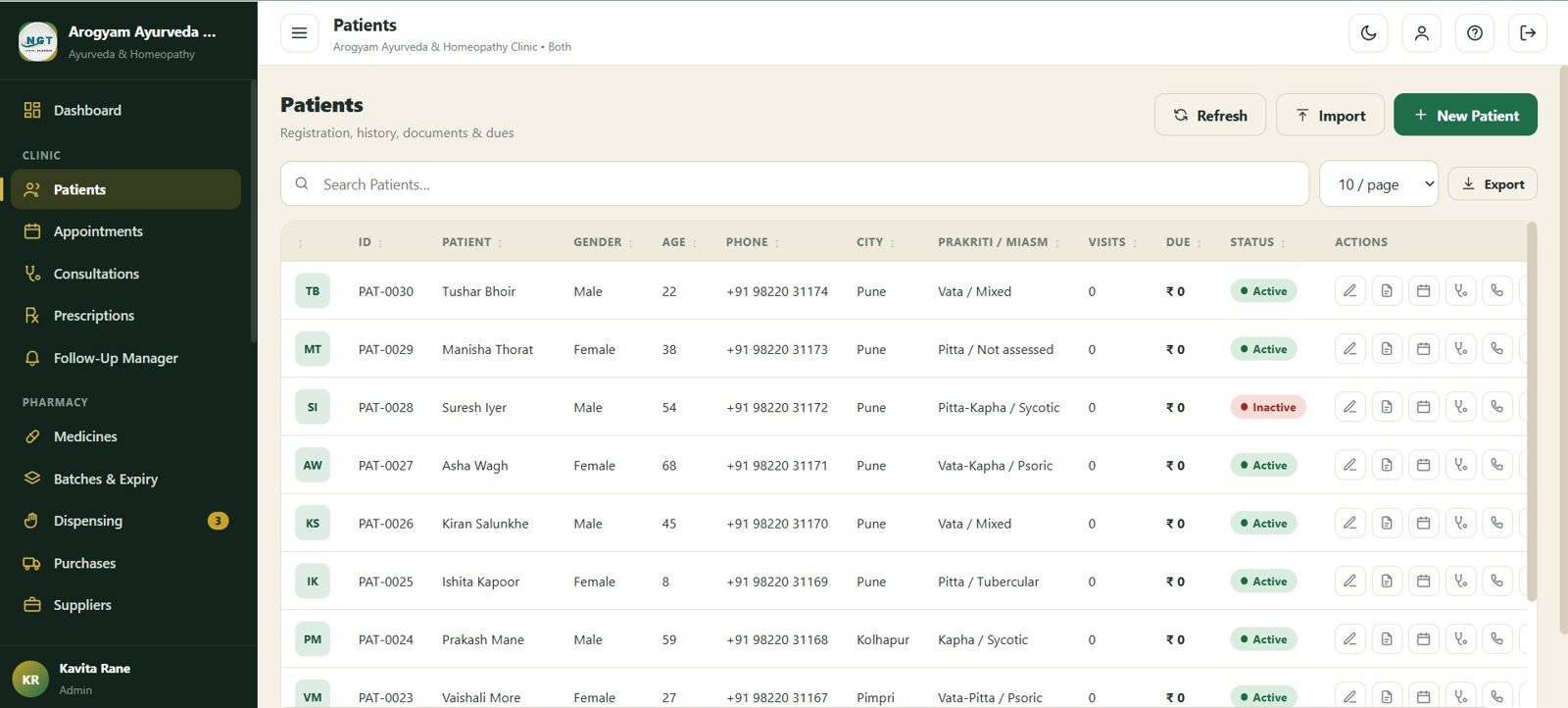Sort table by Age column
The width and height of the screenshot is (1568, 708).
[x=680, y=242]
